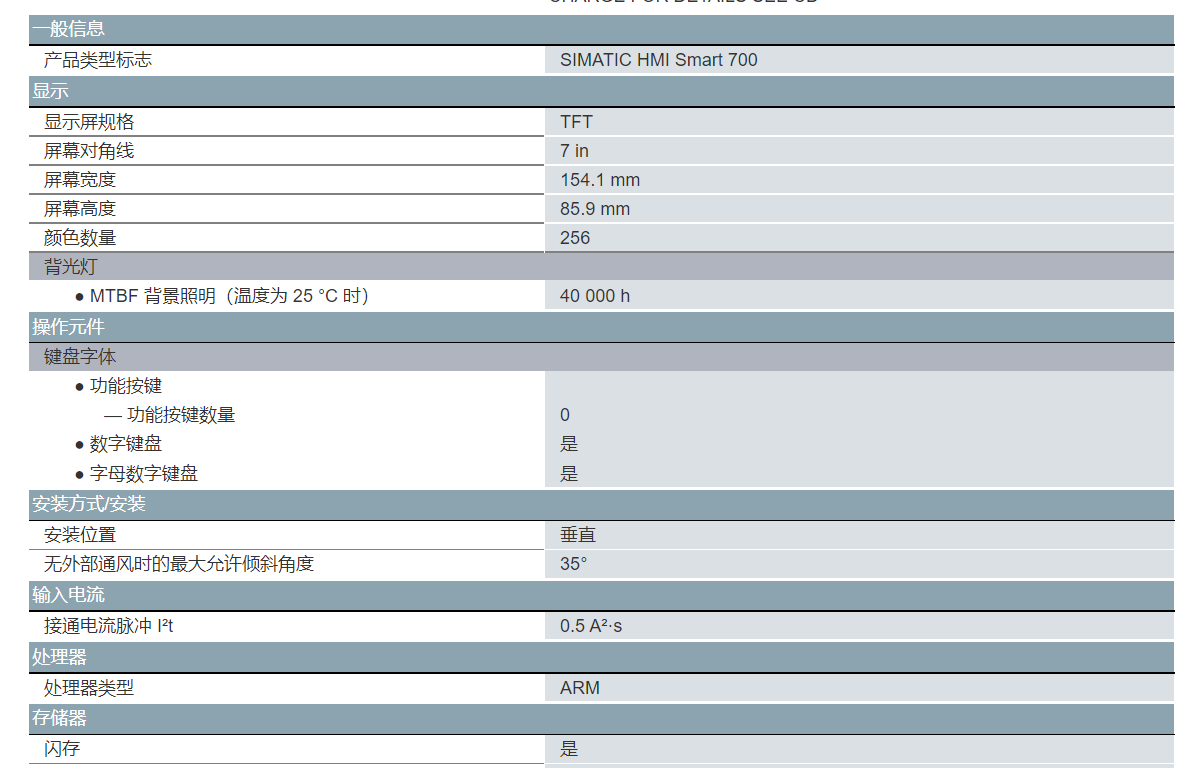The width and height of the screenshot is (1190, 768).
Task: Click the 安装方式/安装 section header
Action: (89, 505)
